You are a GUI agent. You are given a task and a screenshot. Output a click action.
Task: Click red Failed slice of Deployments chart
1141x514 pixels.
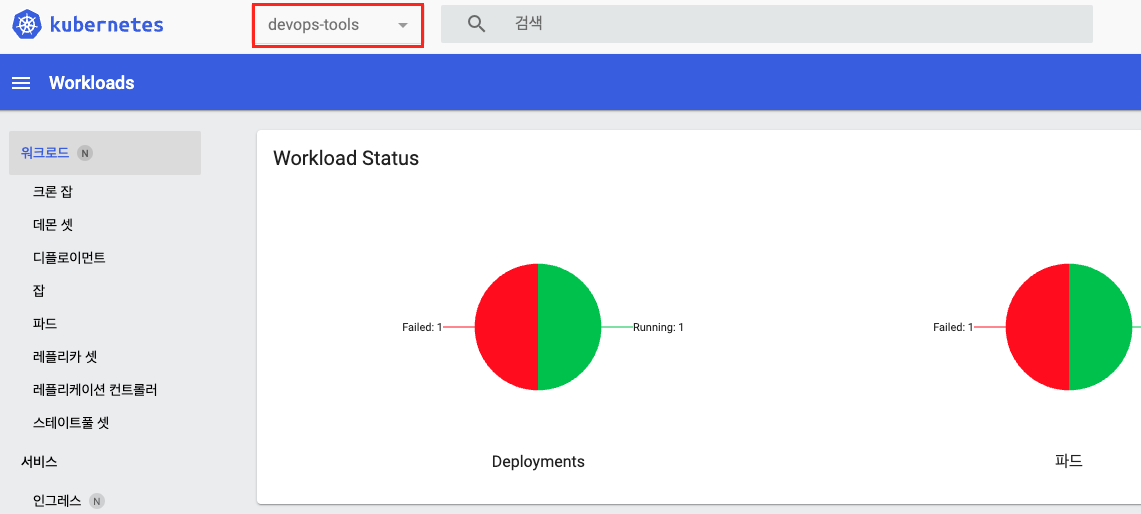[x=506, y=327]
